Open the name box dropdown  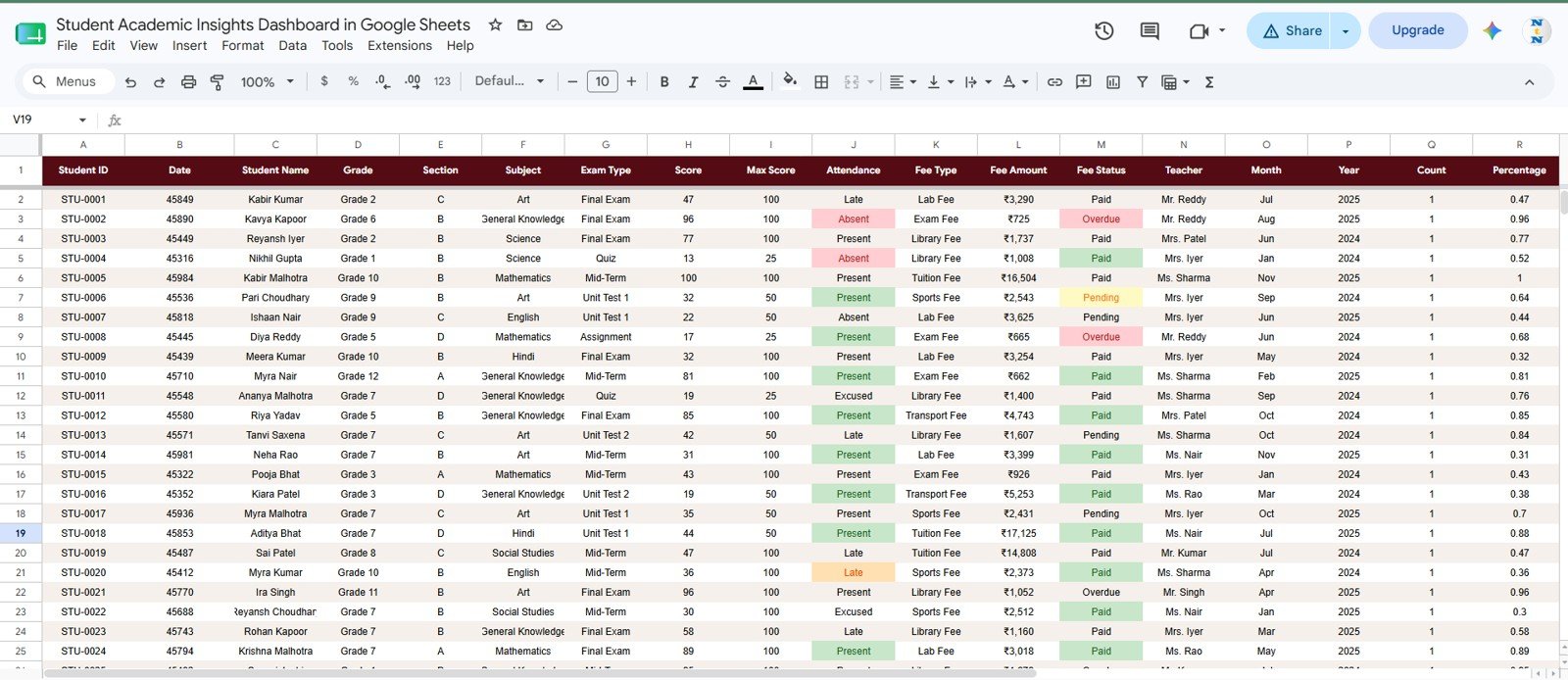pos(82,120)
